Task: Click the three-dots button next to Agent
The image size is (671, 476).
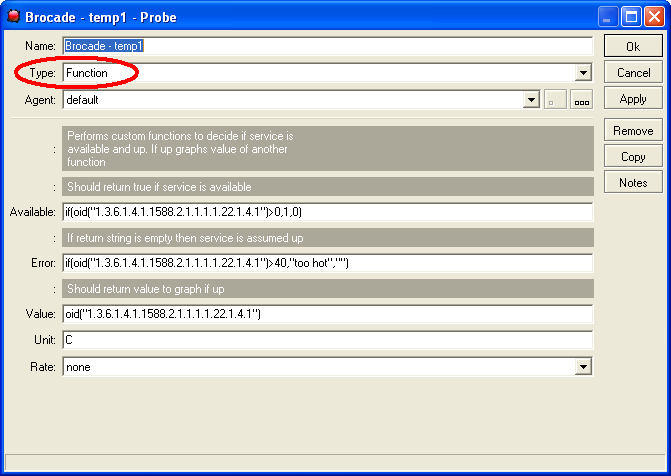Action: [582, 100]
